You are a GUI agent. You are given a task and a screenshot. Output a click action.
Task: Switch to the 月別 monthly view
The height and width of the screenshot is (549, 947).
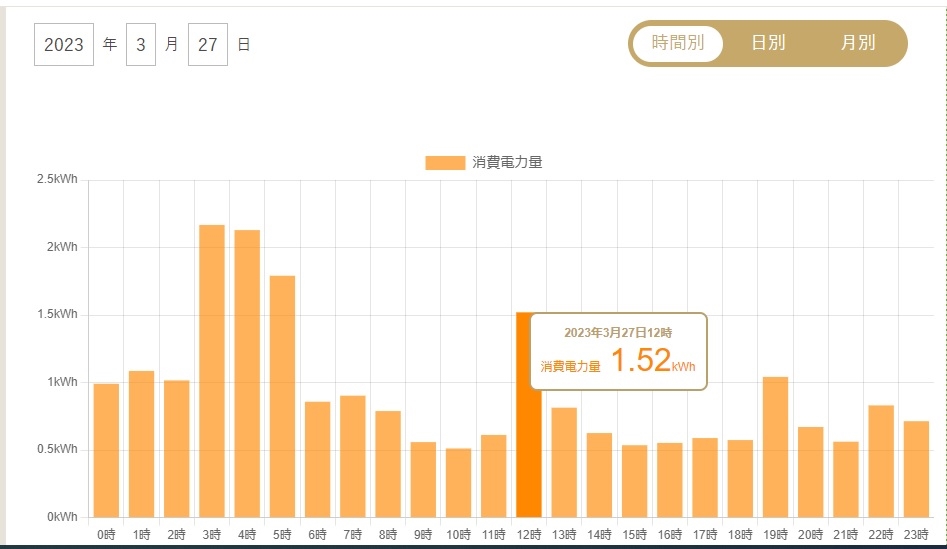click(x=858, y=43)
